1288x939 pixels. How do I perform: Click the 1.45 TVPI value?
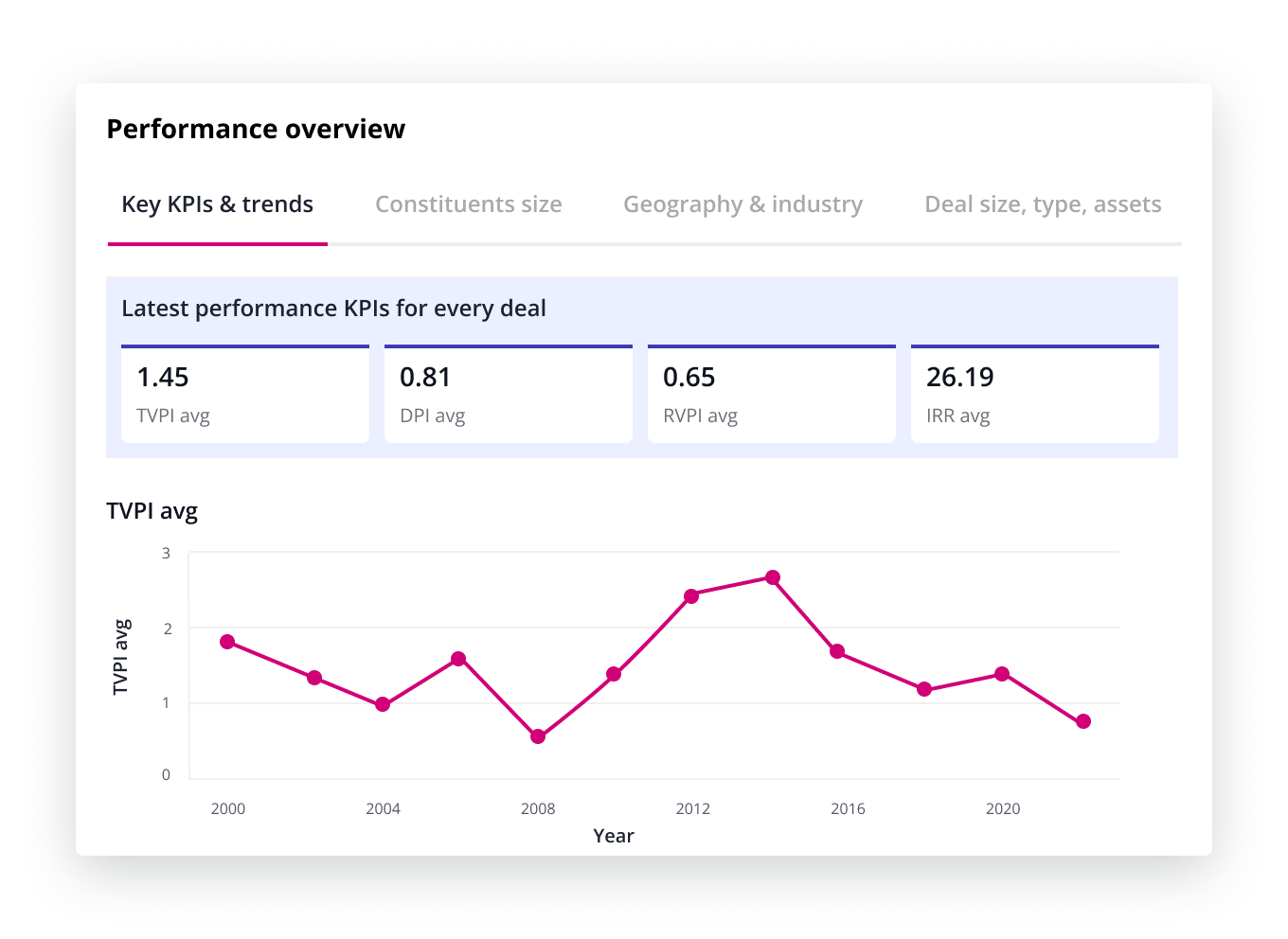163,377
